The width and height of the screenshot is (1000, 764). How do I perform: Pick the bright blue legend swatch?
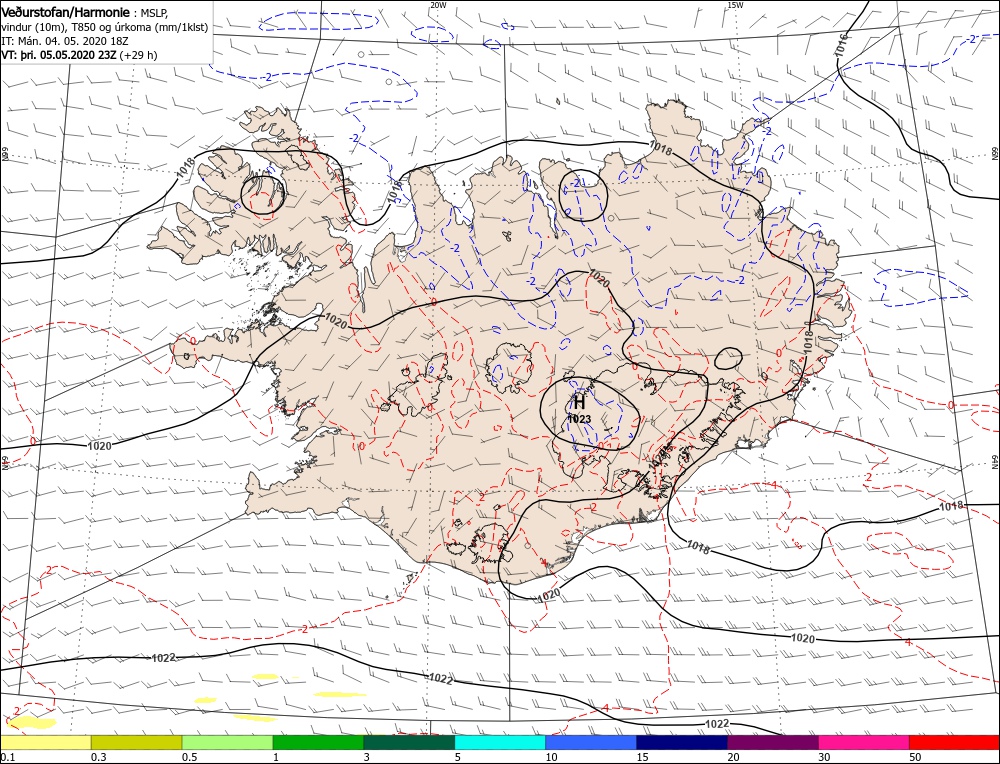tap(591, 742)
